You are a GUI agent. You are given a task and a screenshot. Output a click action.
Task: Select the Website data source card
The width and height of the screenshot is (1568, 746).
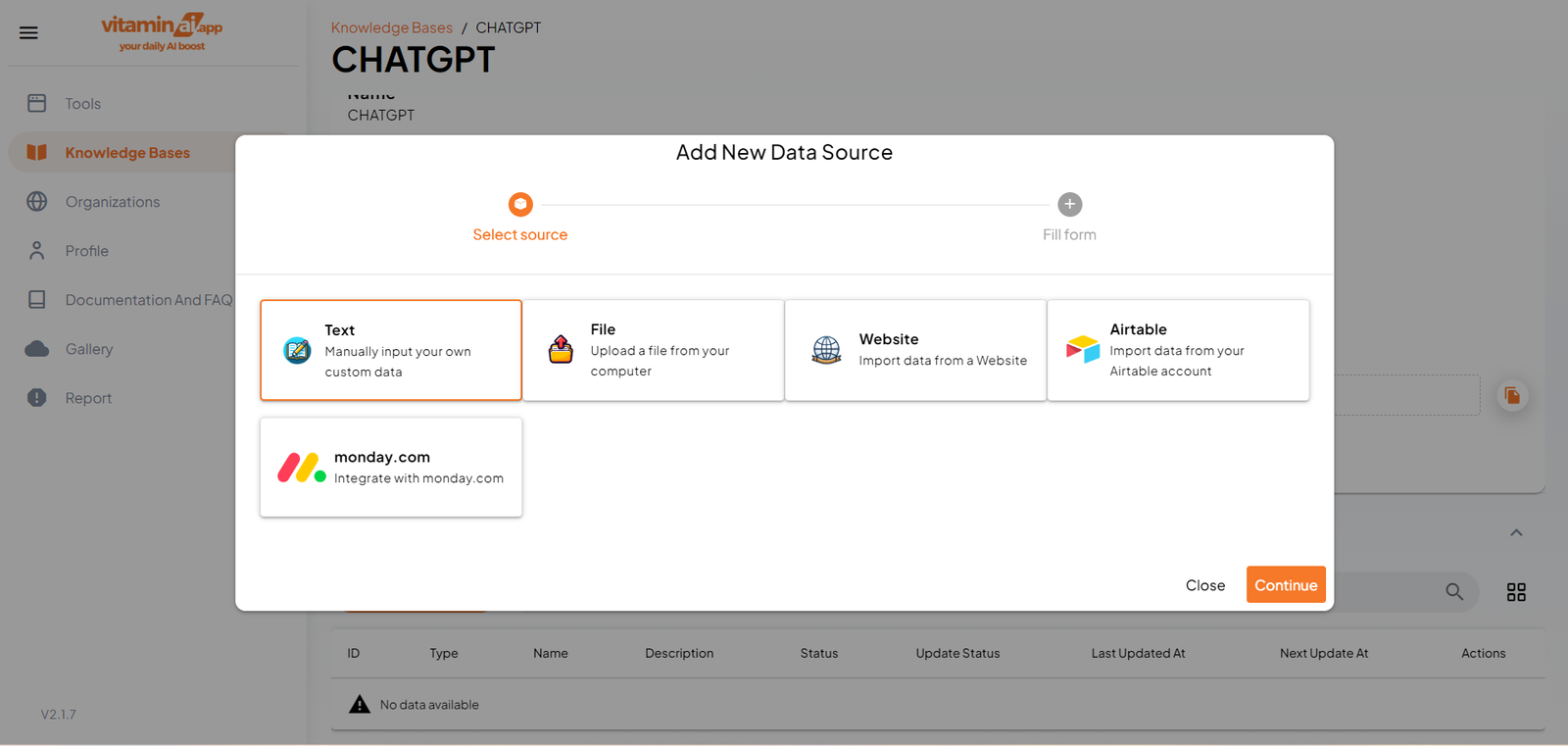[x=915, y=350]
